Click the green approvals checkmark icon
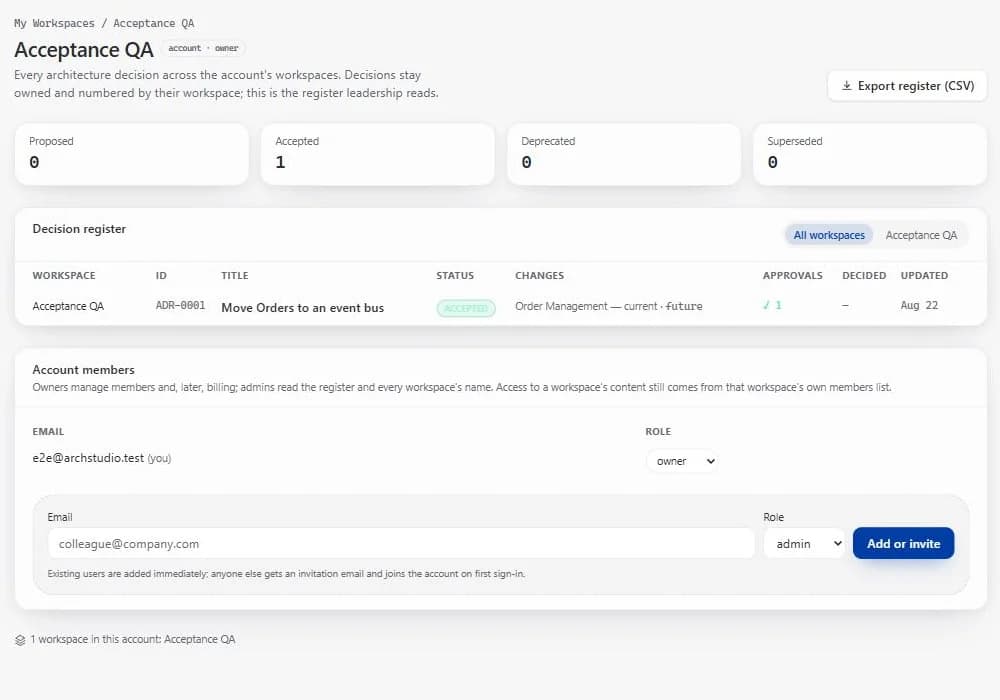Screen dimensions: 1000x700 coord(766,305)
